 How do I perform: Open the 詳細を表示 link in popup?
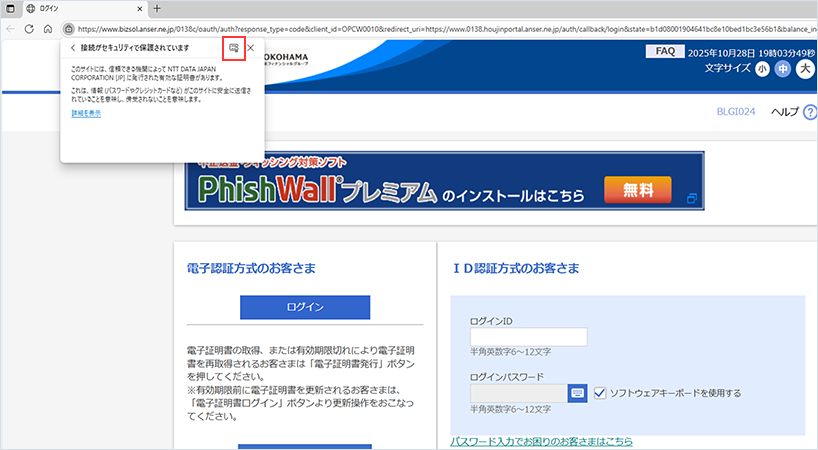(x=86, y=113)
